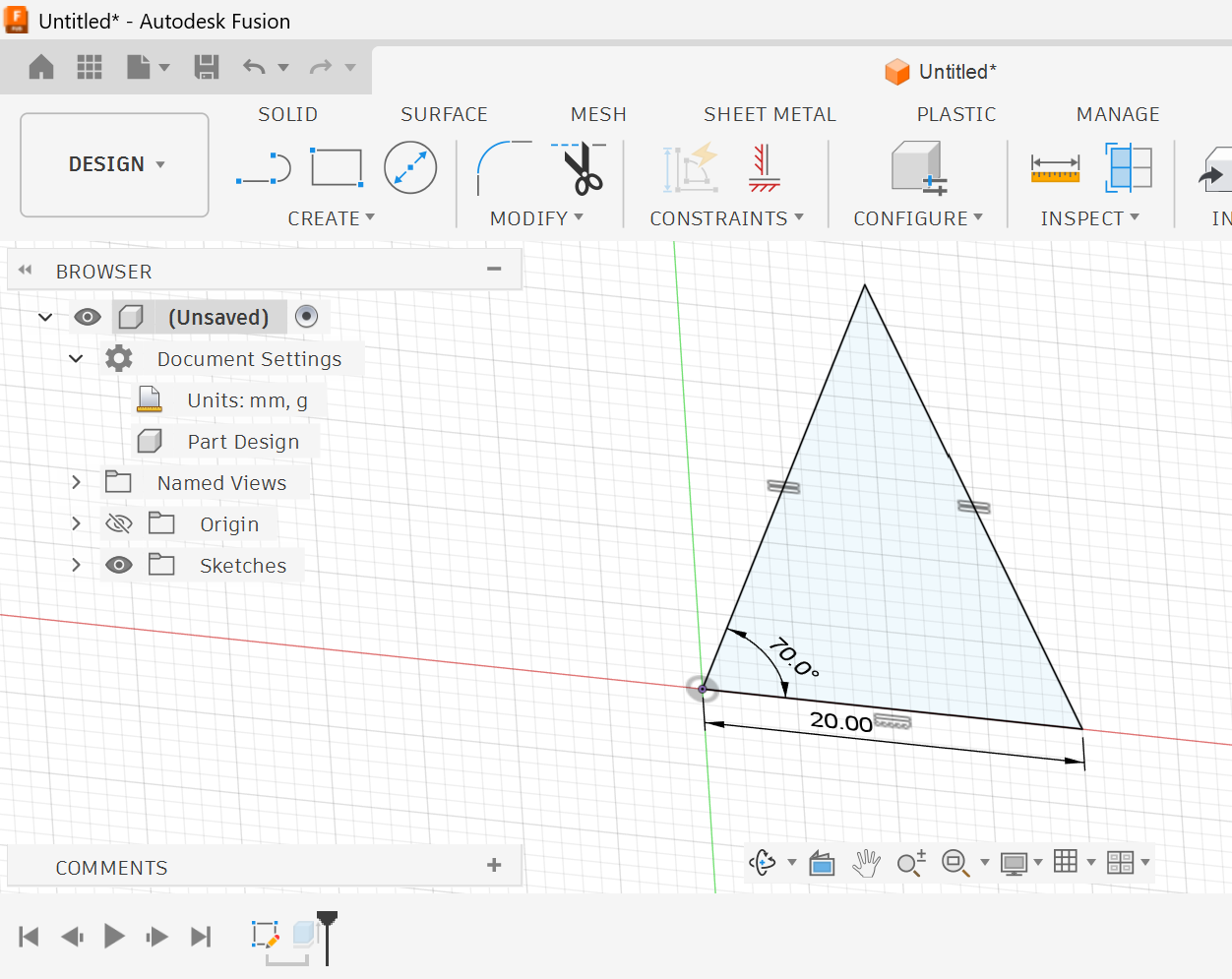Collapse the BROWSER panel with arrows

coord(26,270)
